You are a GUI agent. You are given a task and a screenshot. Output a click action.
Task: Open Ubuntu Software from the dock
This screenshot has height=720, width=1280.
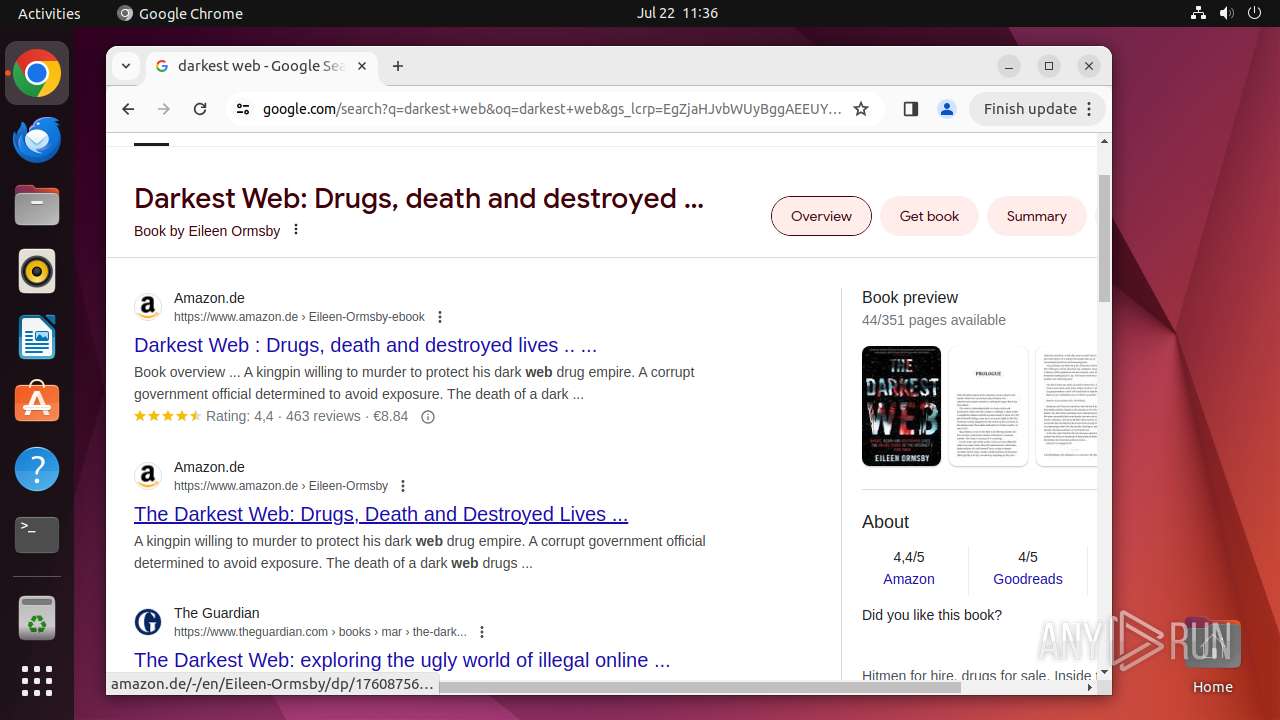[x=37, y=403]
